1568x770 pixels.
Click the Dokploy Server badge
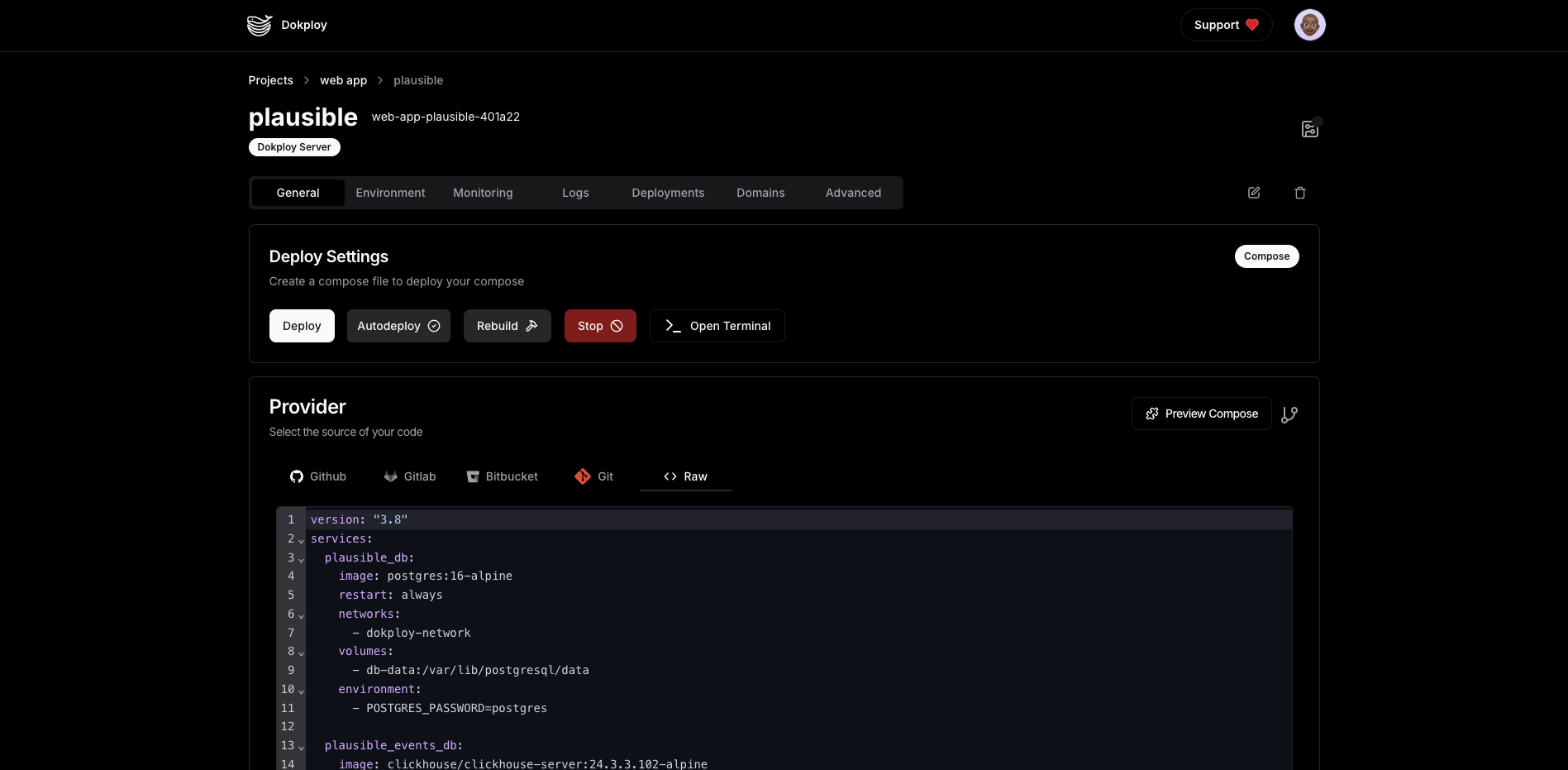coord(294,147)
